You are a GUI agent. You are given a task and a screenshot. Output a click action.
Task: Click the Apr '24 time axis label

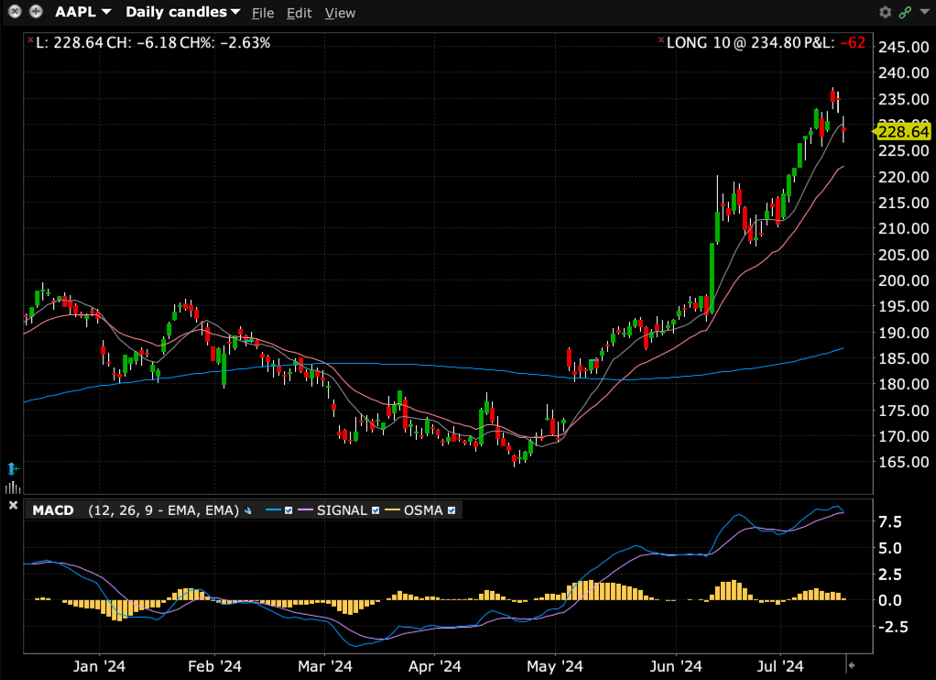tap(435, 666)
